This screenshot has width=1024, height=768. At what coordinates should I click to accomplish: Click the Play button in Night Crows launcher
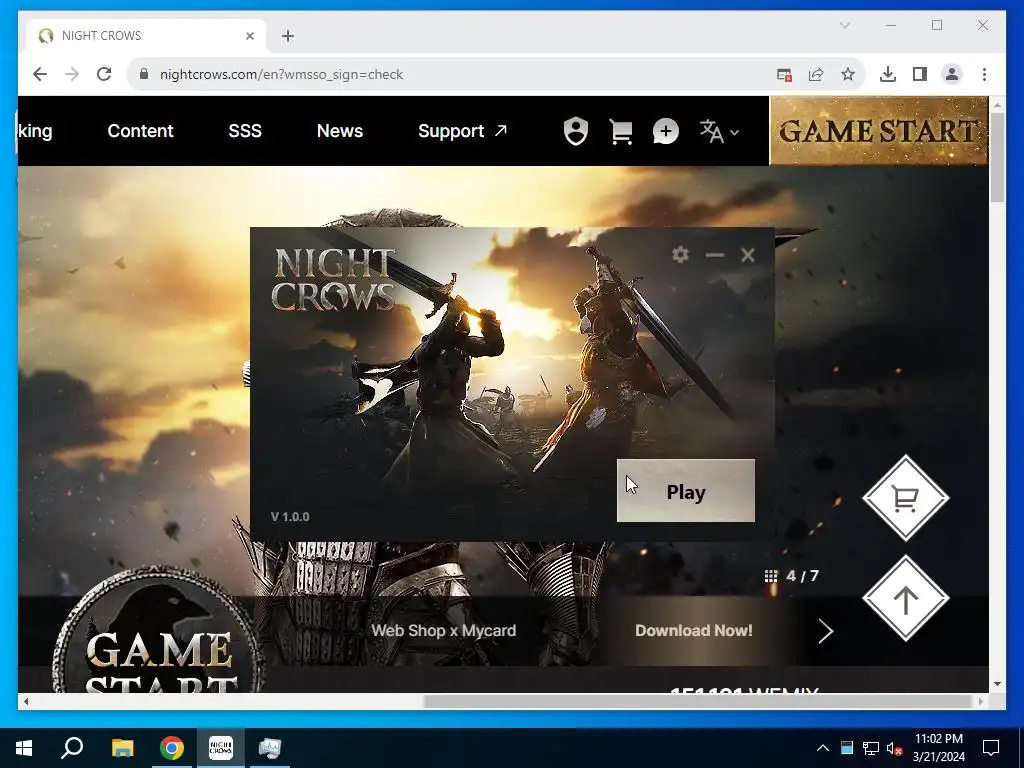[x=686, y=491]
